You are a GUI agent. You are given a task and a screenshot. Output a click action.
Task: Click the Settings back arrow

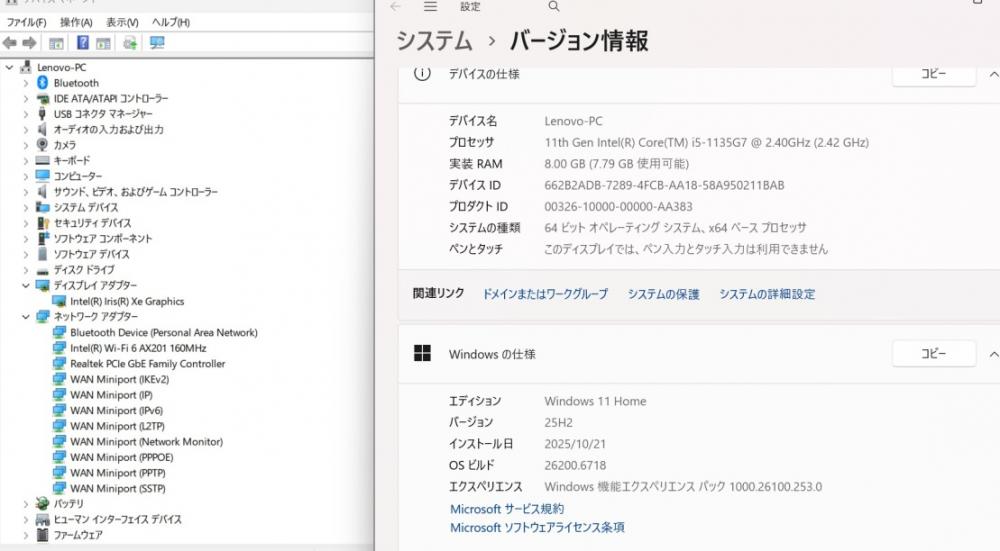[x=395, y=6]
